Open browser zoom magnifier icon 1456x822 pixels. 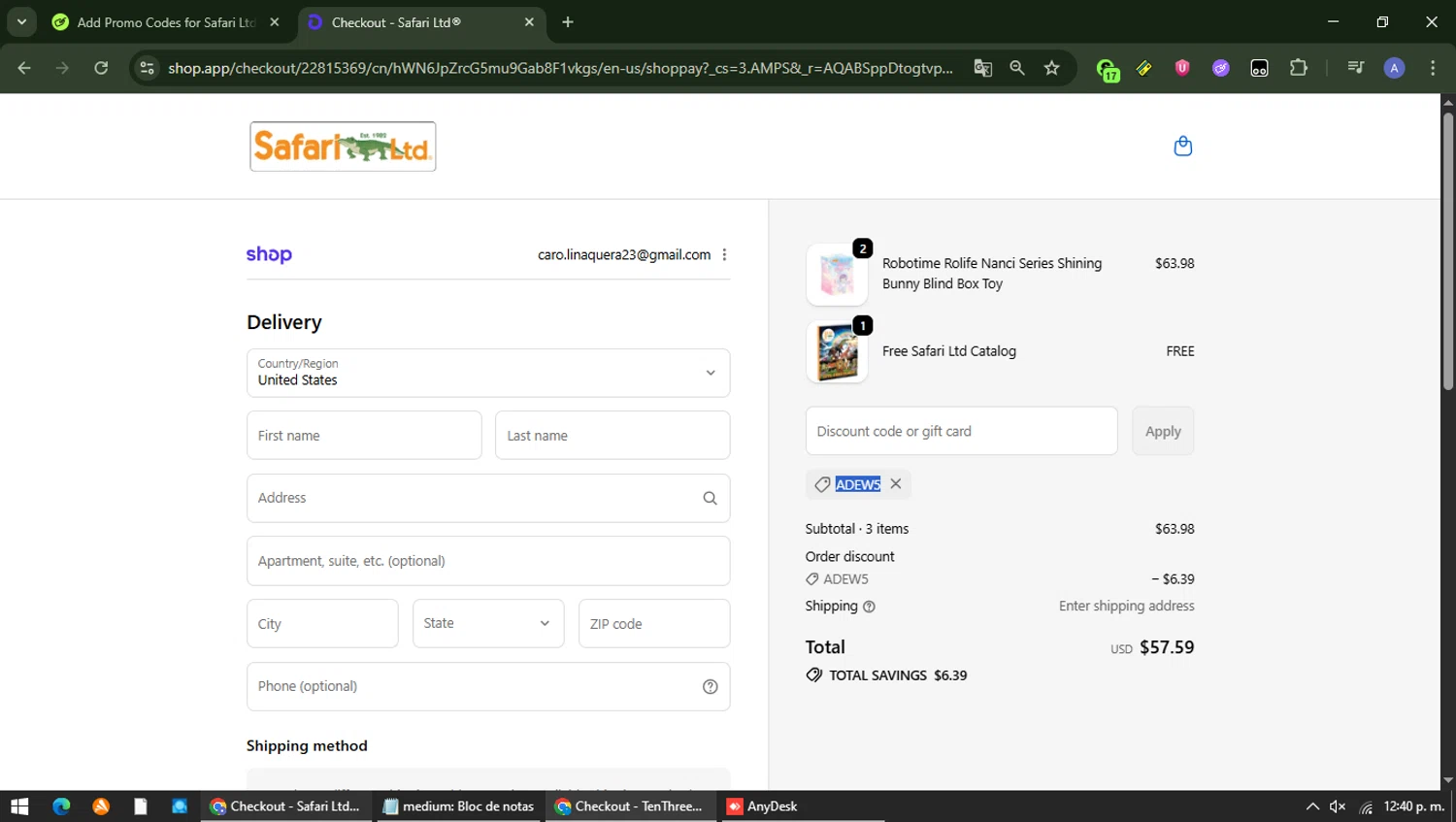pos(1016,68)
